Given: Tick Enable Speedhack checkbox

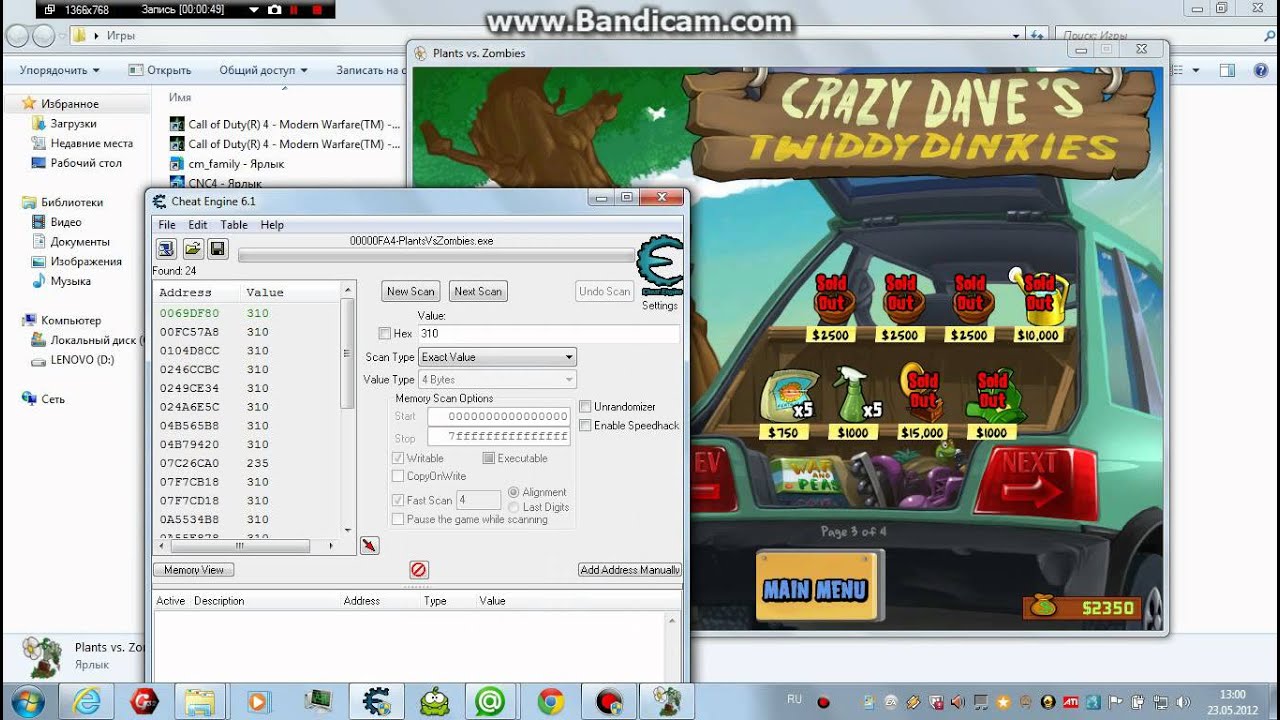Looking at the screenshot, I should click(586, 426).
